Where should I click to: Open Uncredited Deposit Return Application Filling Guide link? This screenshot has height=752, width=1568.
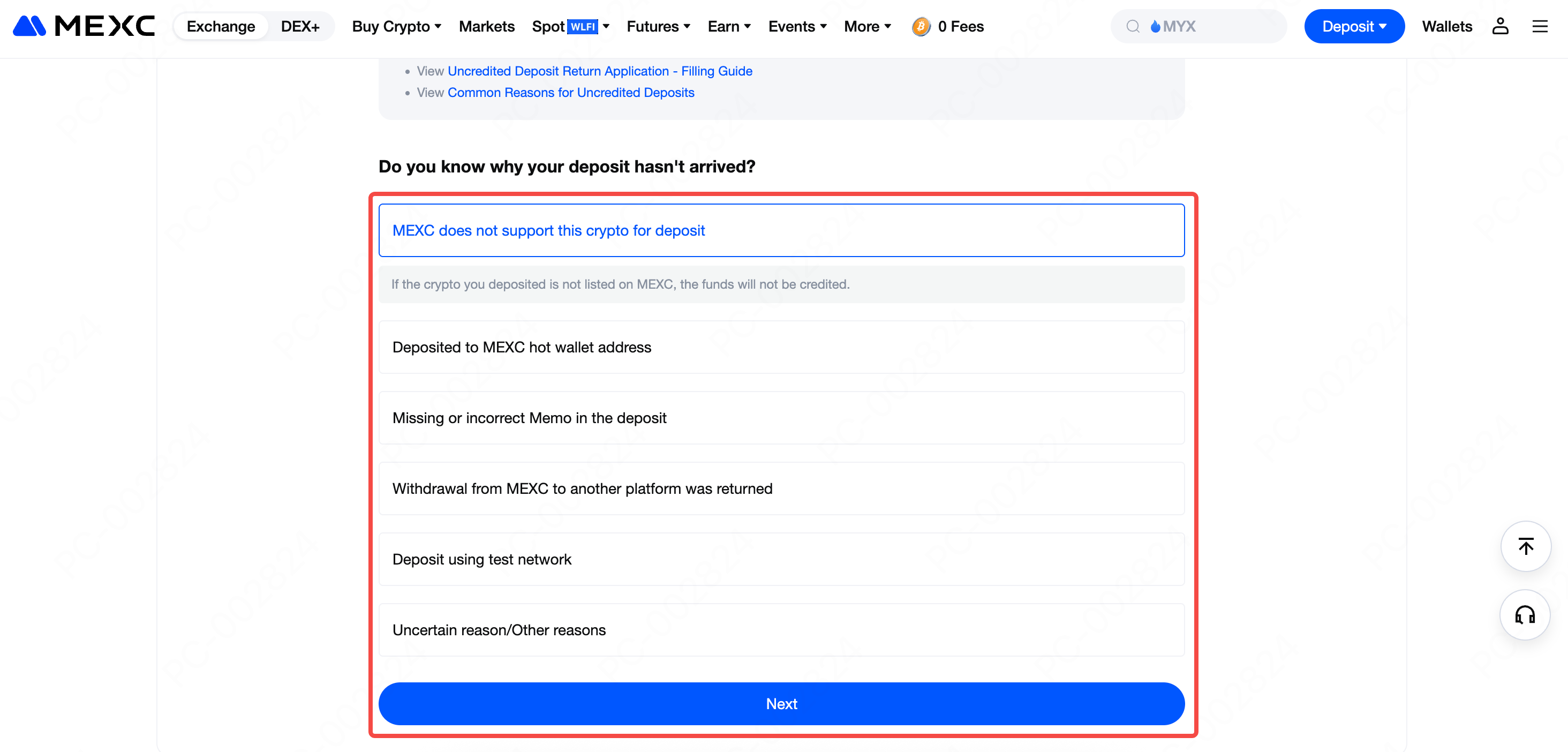tap(600, 71)
